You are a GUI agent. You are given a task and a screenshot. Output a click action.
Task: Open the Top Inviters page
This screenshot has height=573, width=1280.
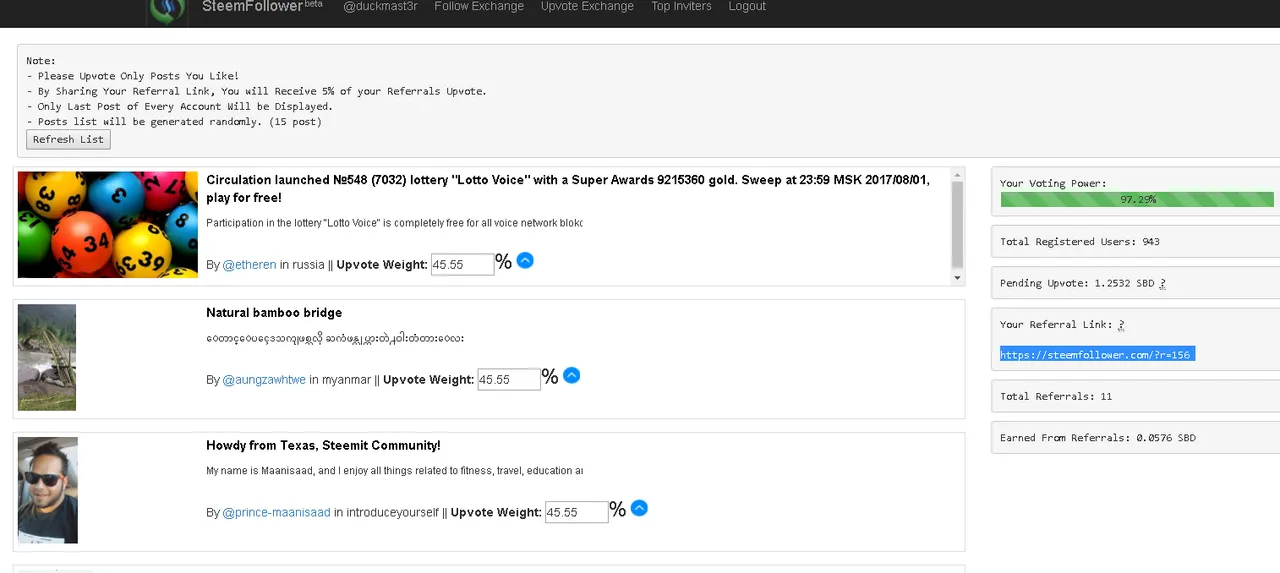pyautogui.click(x=681, y=6)
